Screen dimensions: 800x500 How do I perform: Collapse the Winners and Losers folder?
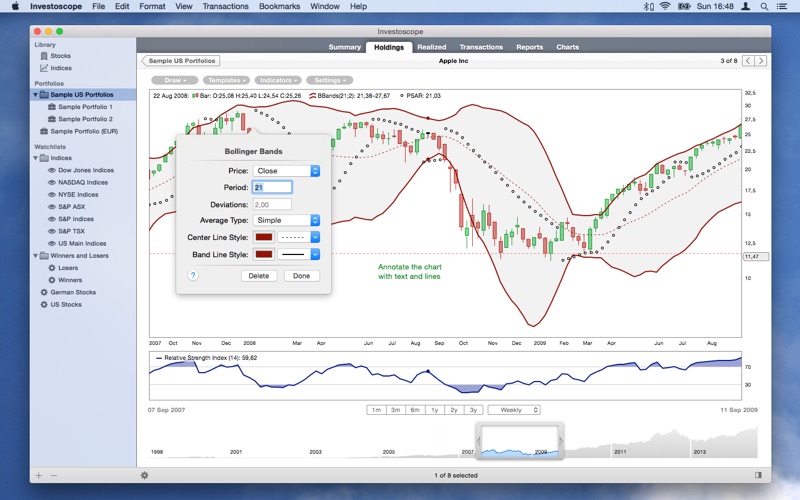tap(35, 256)
